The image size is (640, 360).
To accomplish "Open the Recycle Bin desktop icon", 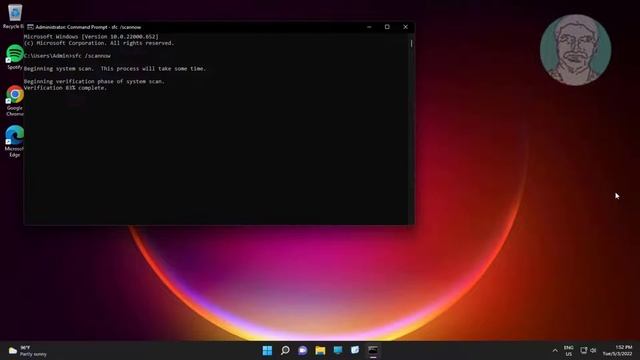I will click(x=14, y=16).
